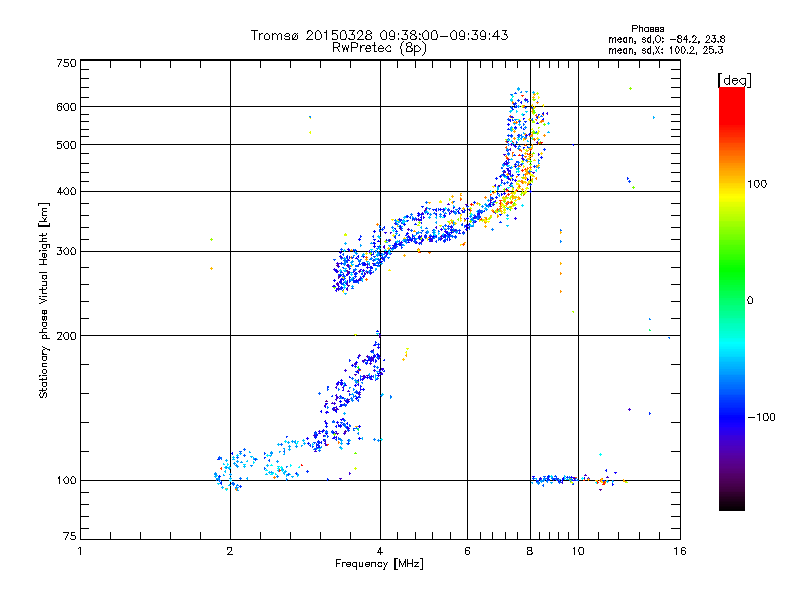Click the colorbar tick label '-100'
Viewport: 800px width, 600px height.
point(761,417)
